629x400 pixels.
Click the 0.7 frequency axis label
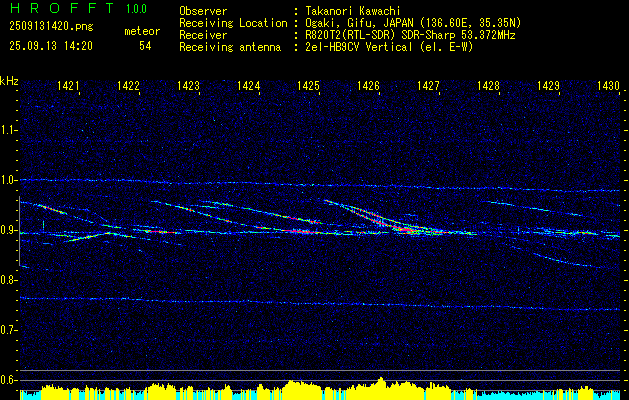pyautogui.click(x=8, y=330)
